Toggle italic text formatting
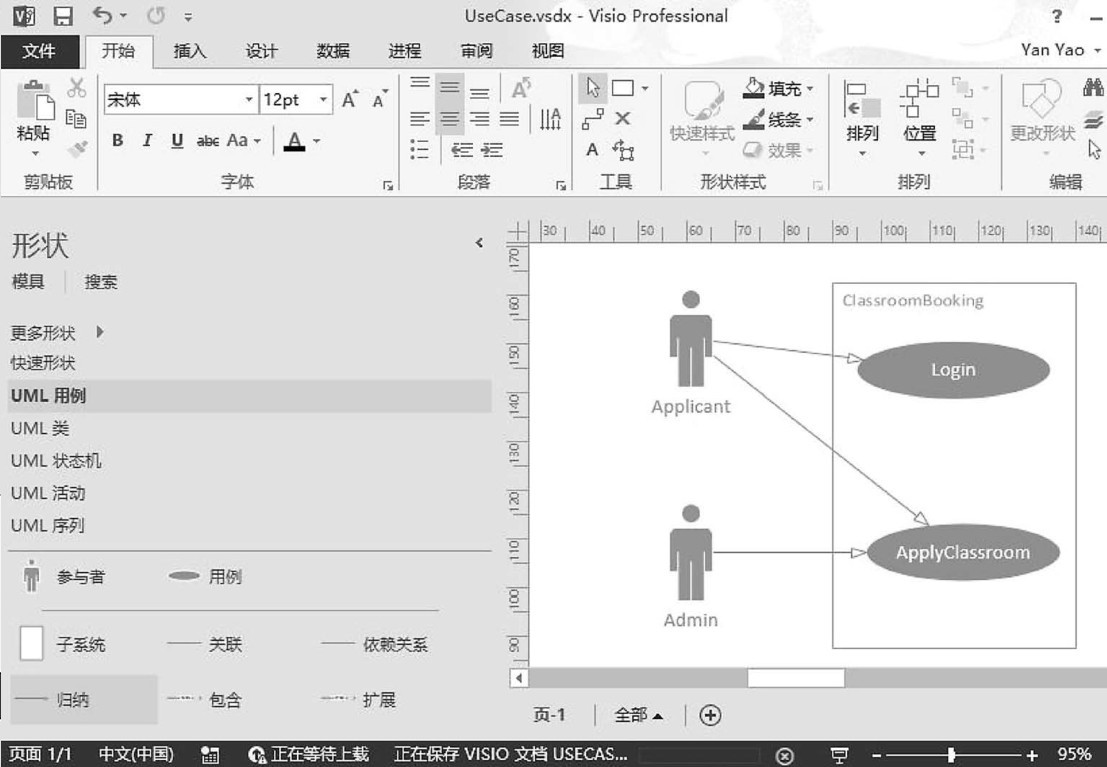Image resolution: width=1107 pixels, height=767 pixels. 147,141
